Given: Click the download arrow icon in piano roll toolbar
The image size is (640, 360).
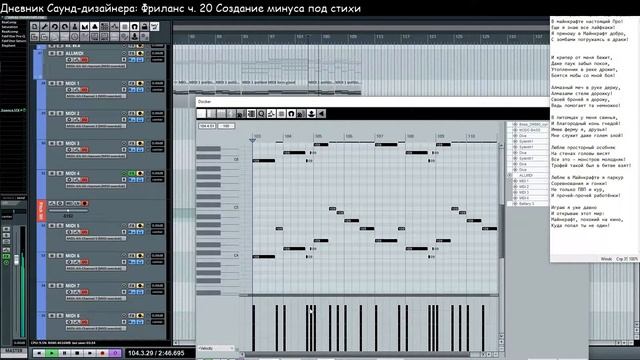Looking at the screenshot, I should (311, 113).
